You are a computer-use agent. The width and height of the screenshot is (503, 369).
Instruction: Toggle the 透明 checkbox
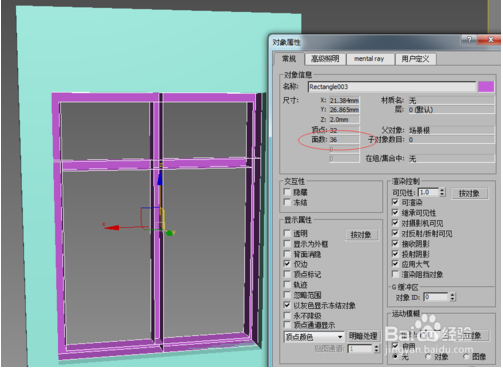tap(287, 233)
